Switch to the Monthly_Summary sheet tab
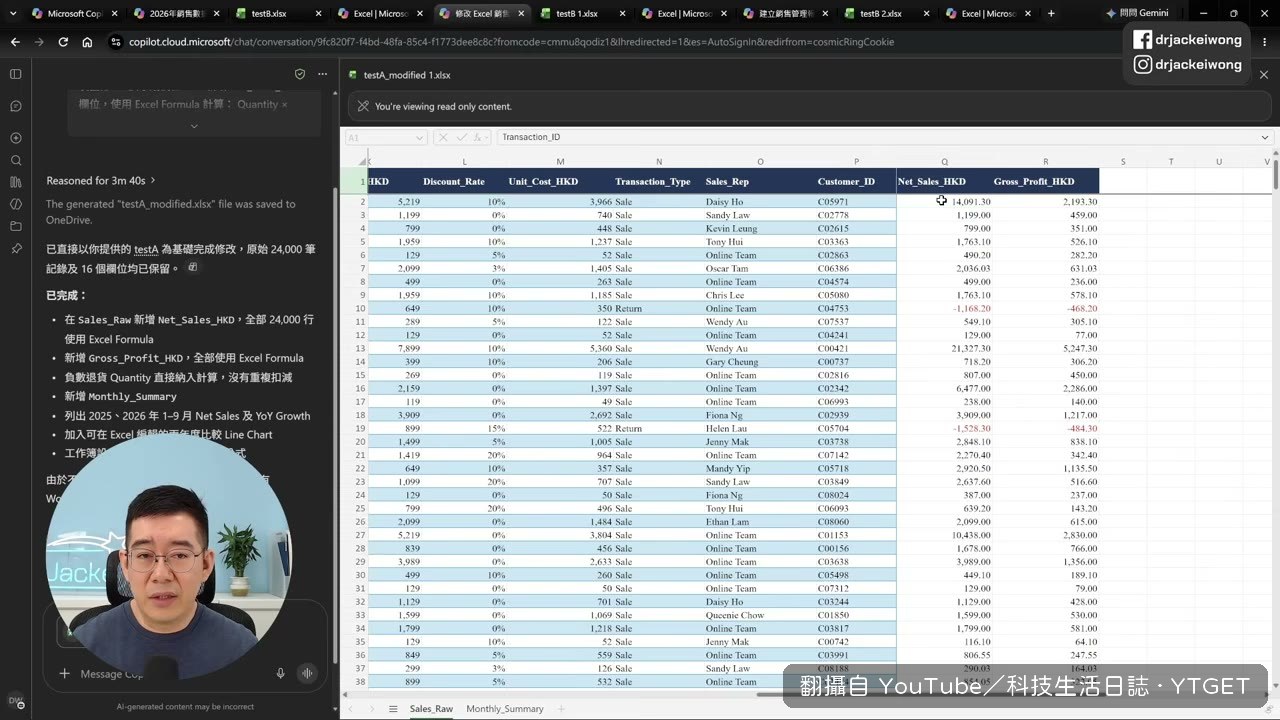The height and width of the screenshot is (720, 1280). (x=504, y=709)
